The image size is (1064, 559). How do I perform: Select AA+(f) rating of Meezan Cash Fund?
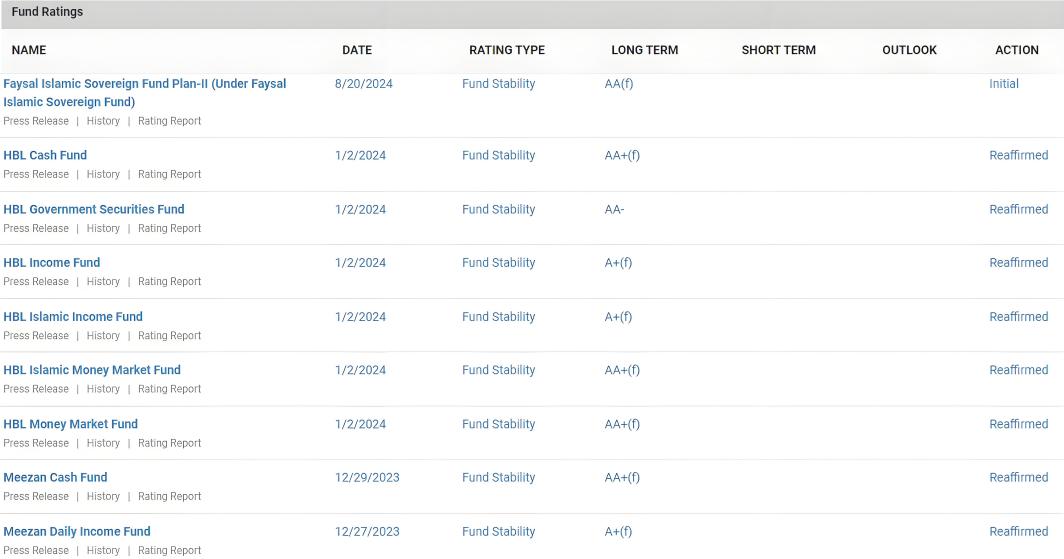coord(622,478)
